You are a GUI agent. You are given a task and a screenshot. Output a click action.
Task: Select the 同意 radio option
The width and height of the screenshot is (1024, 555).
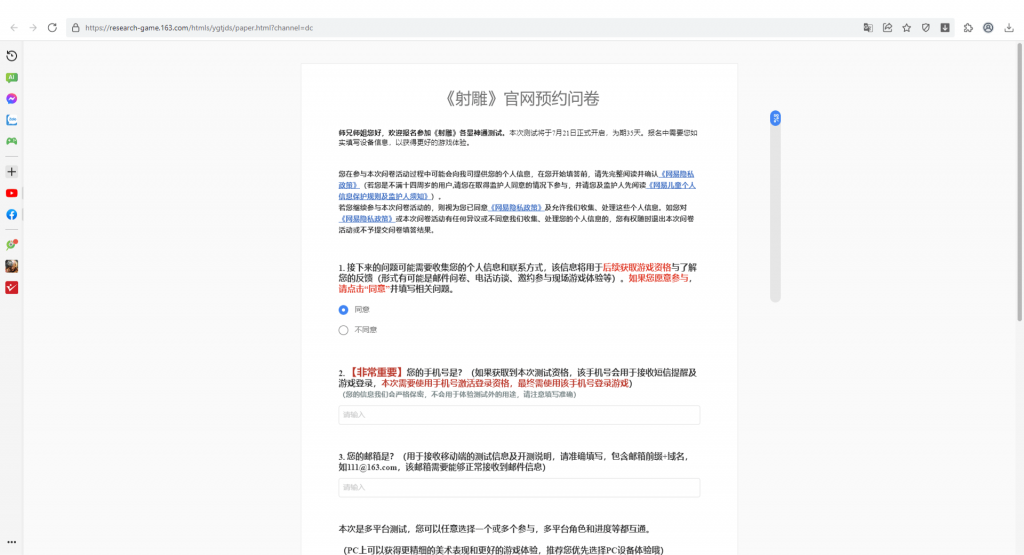(x=343, y=309)
